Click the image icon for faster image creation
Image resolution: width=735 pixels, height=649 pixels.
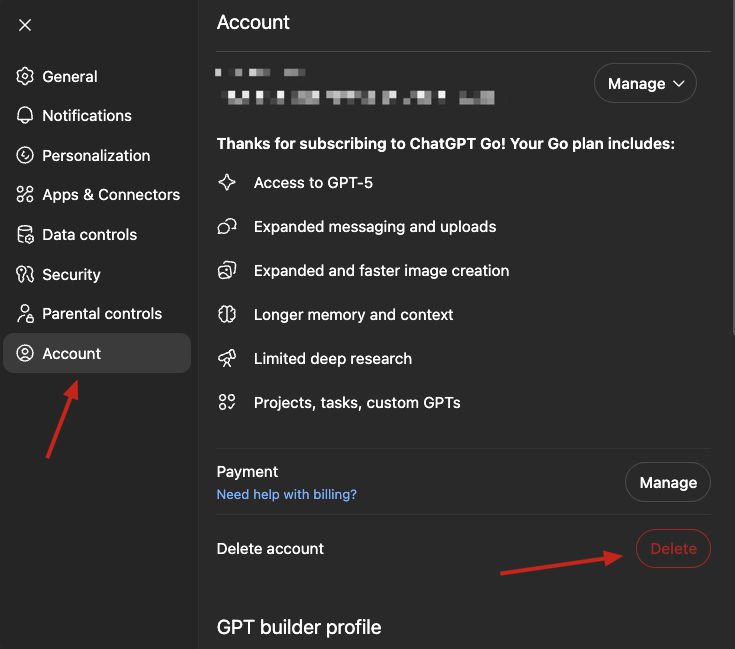227,270
